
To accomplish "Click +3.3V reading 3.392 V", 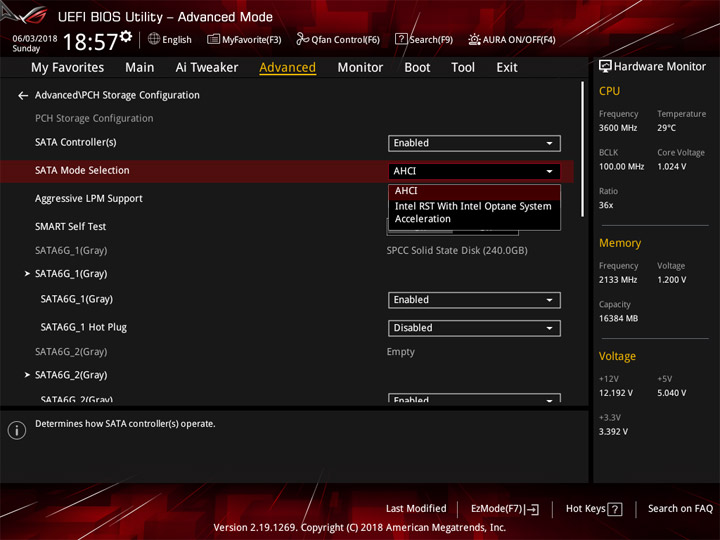I will [613, 432].
